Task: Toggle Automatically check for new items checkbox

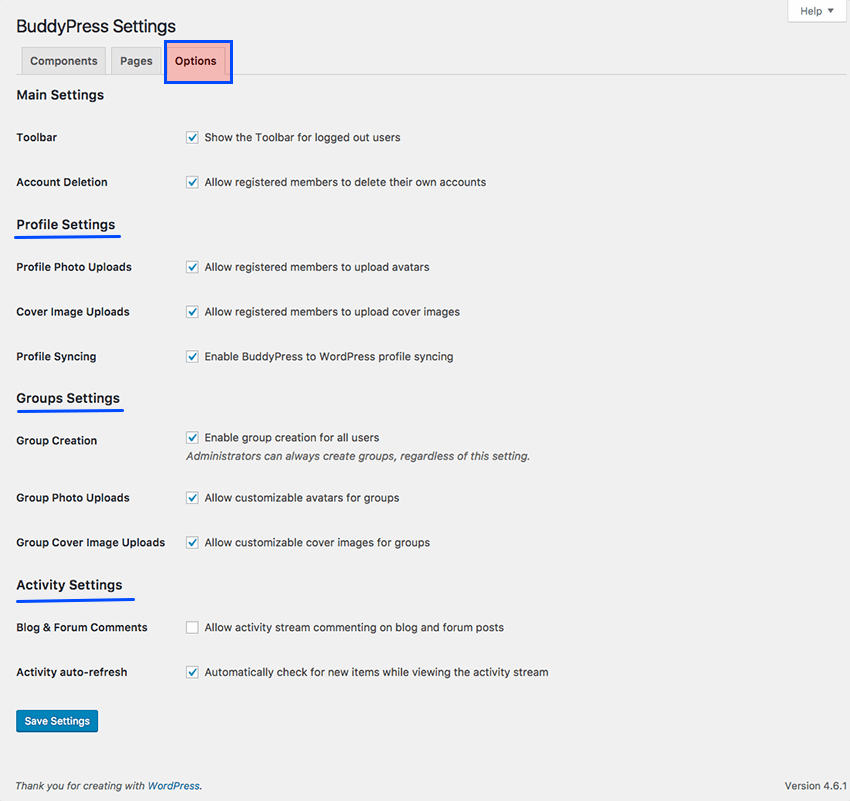Action: coord(192,672)
